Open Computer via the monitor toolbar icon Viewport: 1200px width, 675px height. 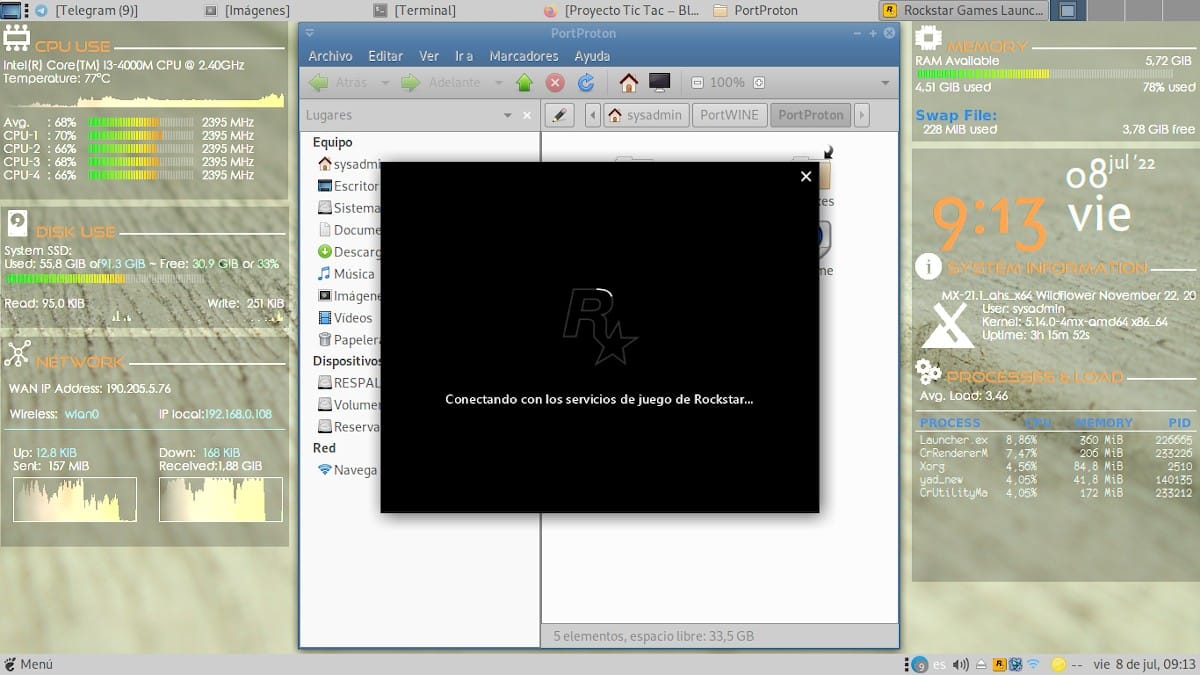pyautogui.click(x=659, y=83)
